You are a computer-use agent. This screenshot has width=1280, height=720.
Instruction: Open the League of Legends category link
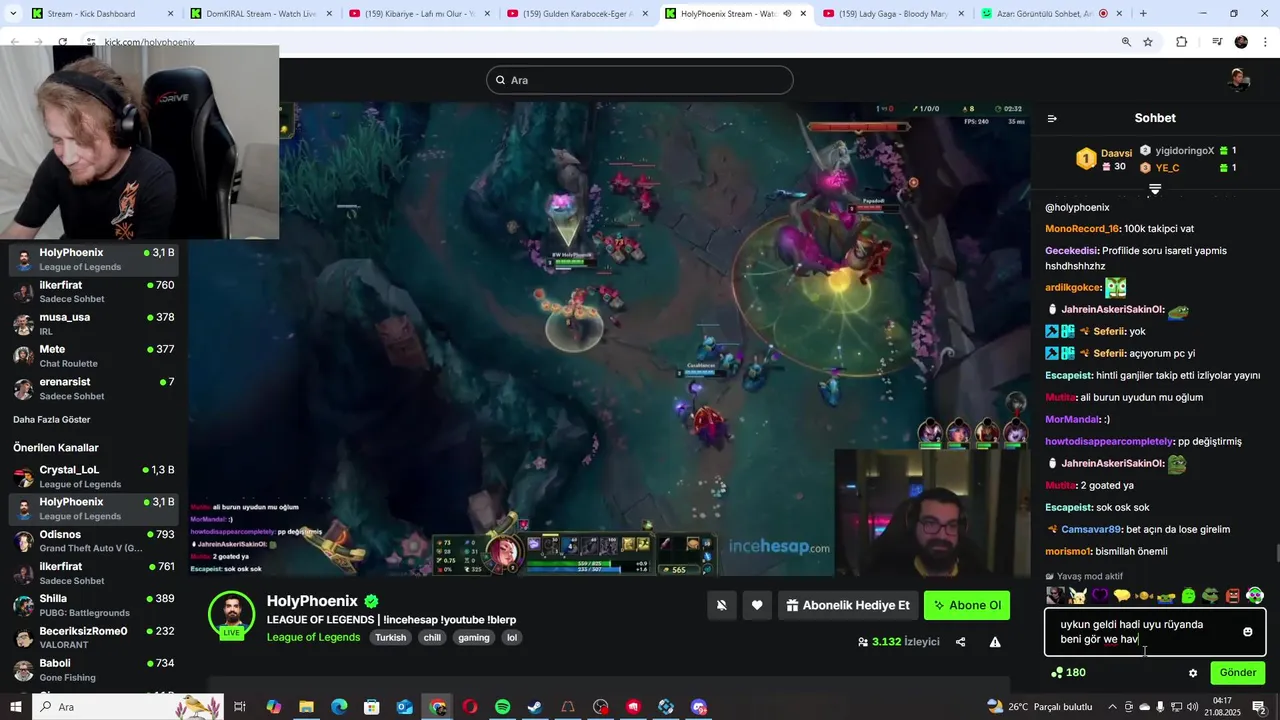click(x=313, y=637)
